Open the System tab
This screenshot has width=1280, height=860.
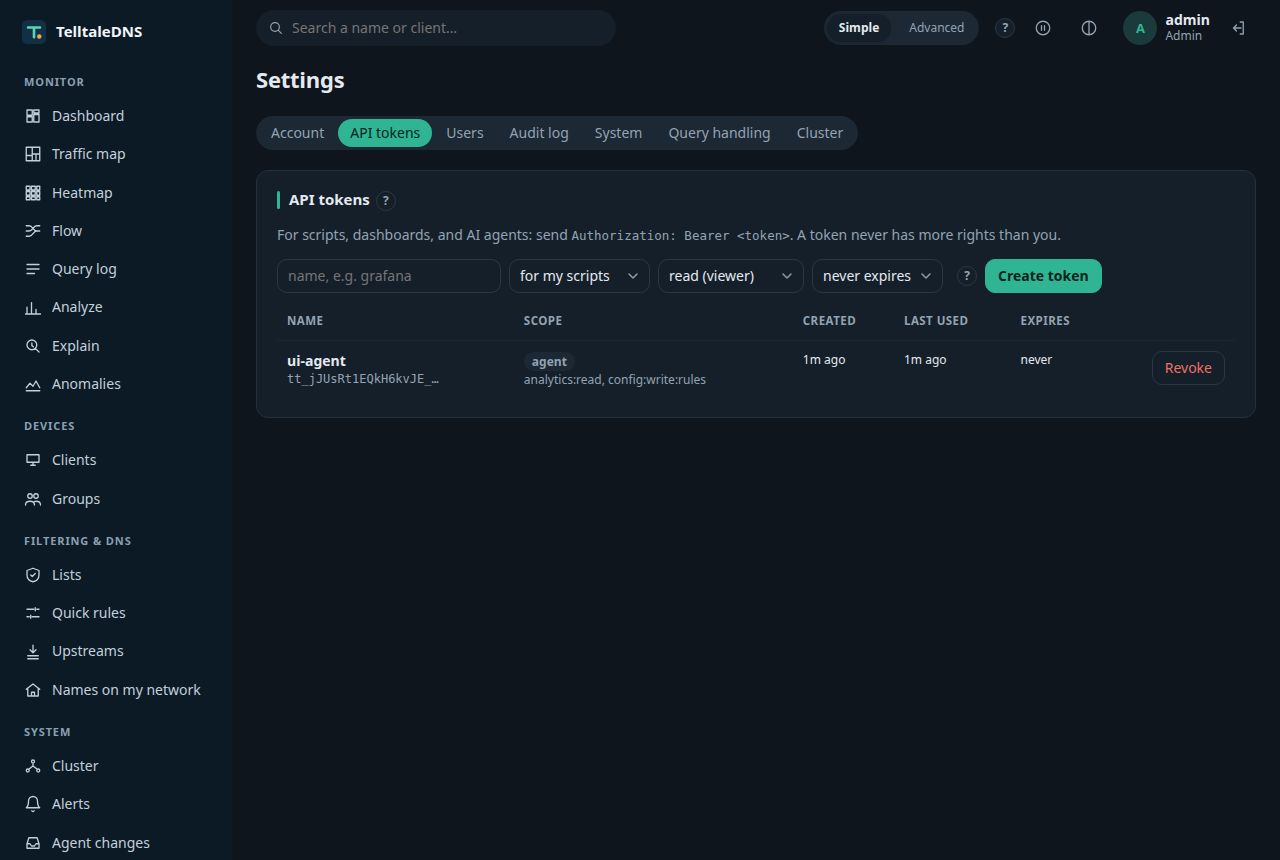618,133
